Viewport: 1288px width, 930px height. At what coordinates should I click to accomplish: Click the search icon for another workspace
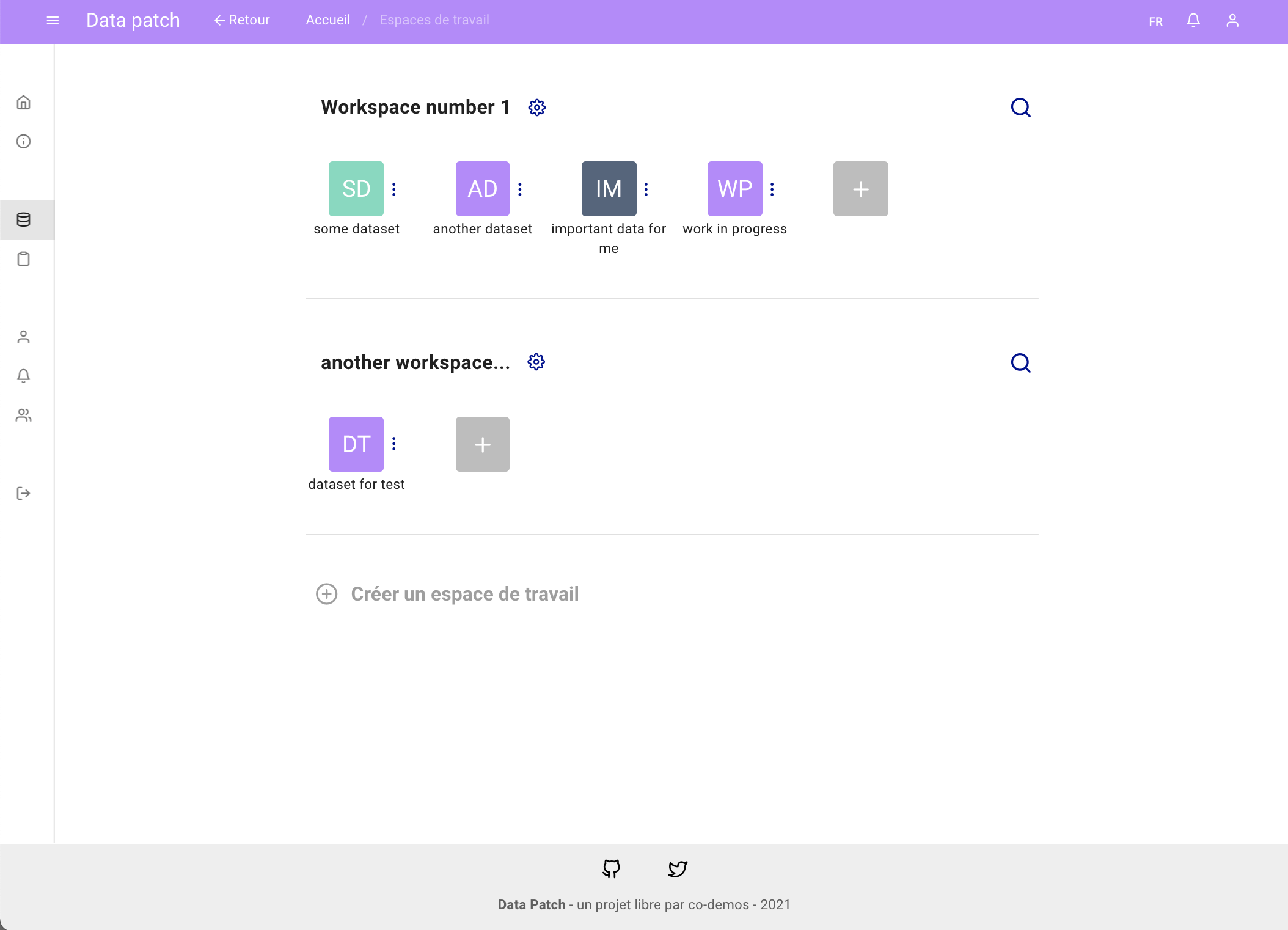point(1021,363)
